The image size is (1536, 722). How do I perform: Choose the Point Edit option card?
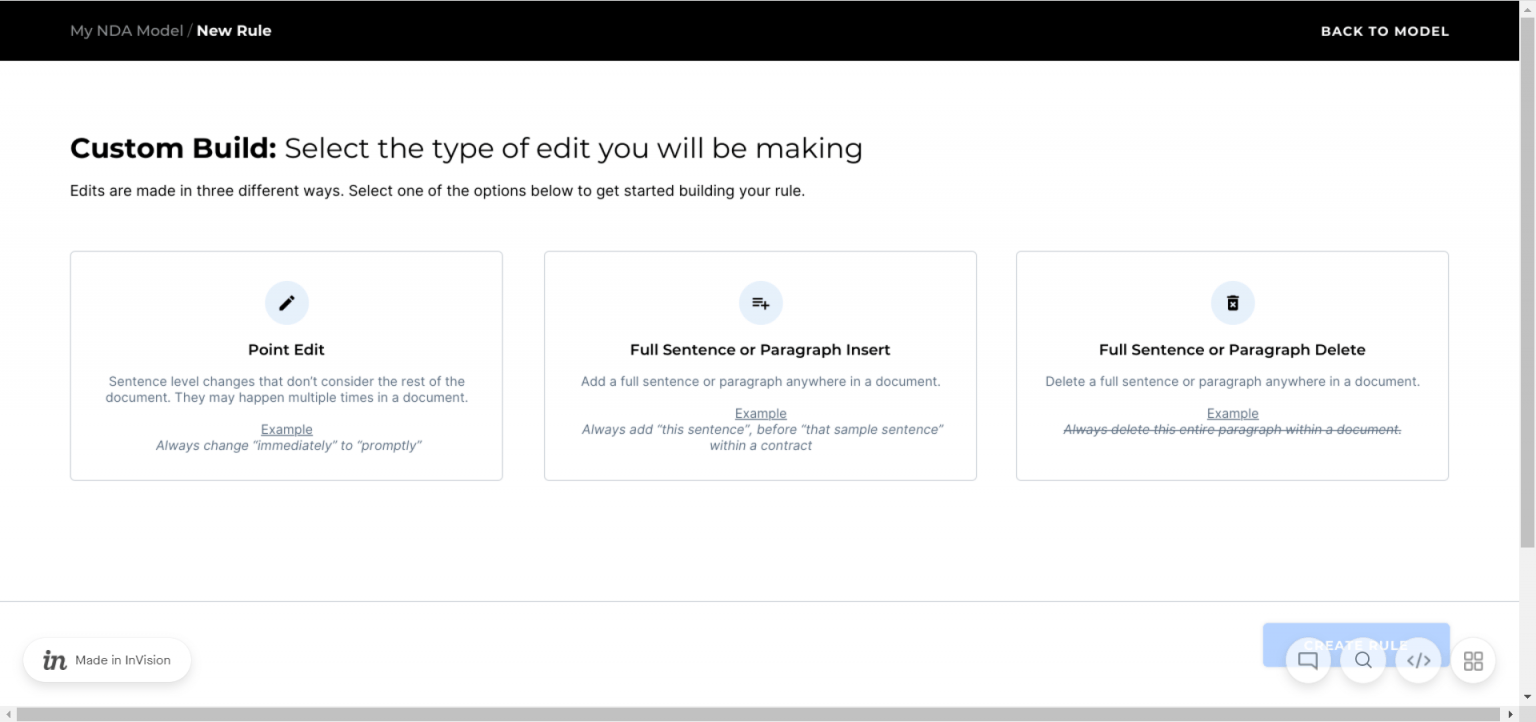point(287,366)
